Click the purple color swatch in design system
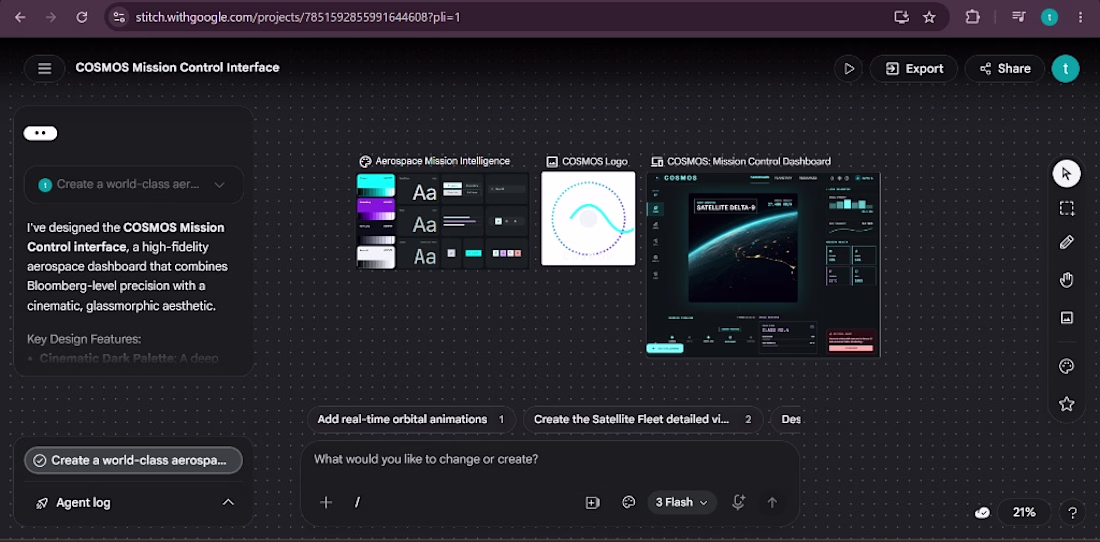The image size is (1100, 542). click(x=377, y=209)
